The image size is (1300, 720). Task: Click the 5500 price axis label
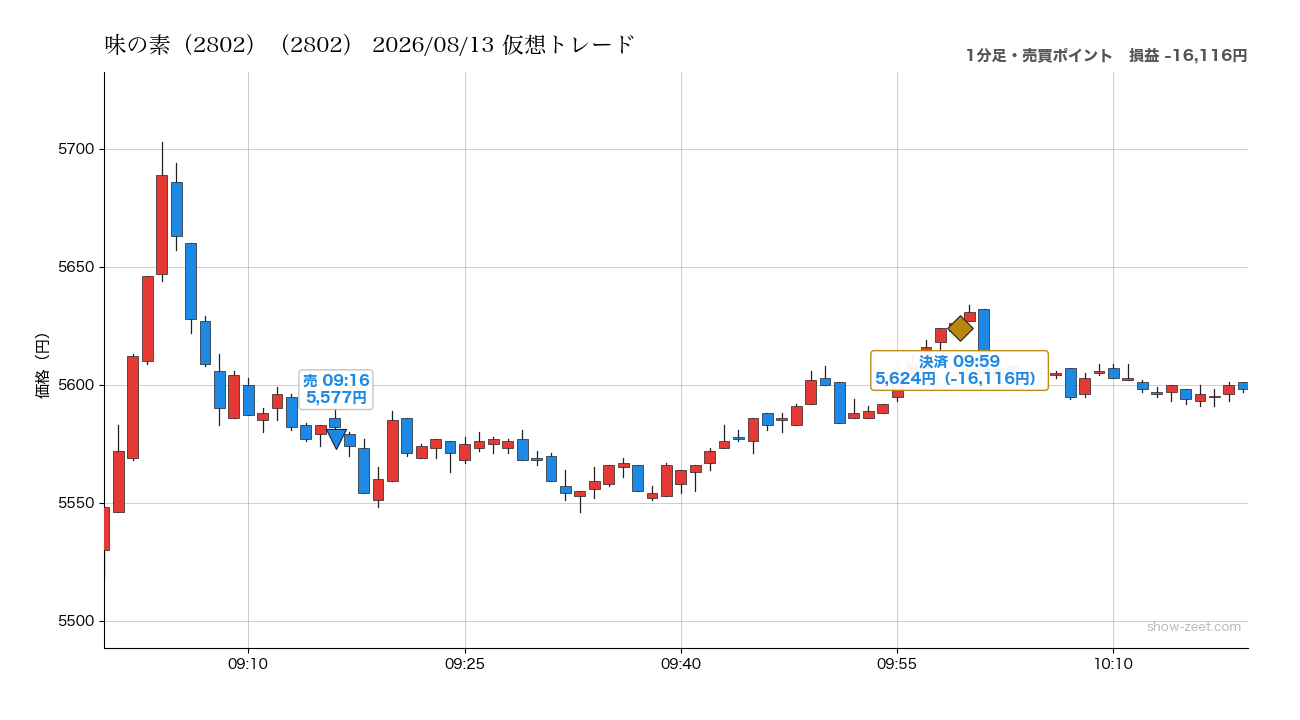pos(75,621)
